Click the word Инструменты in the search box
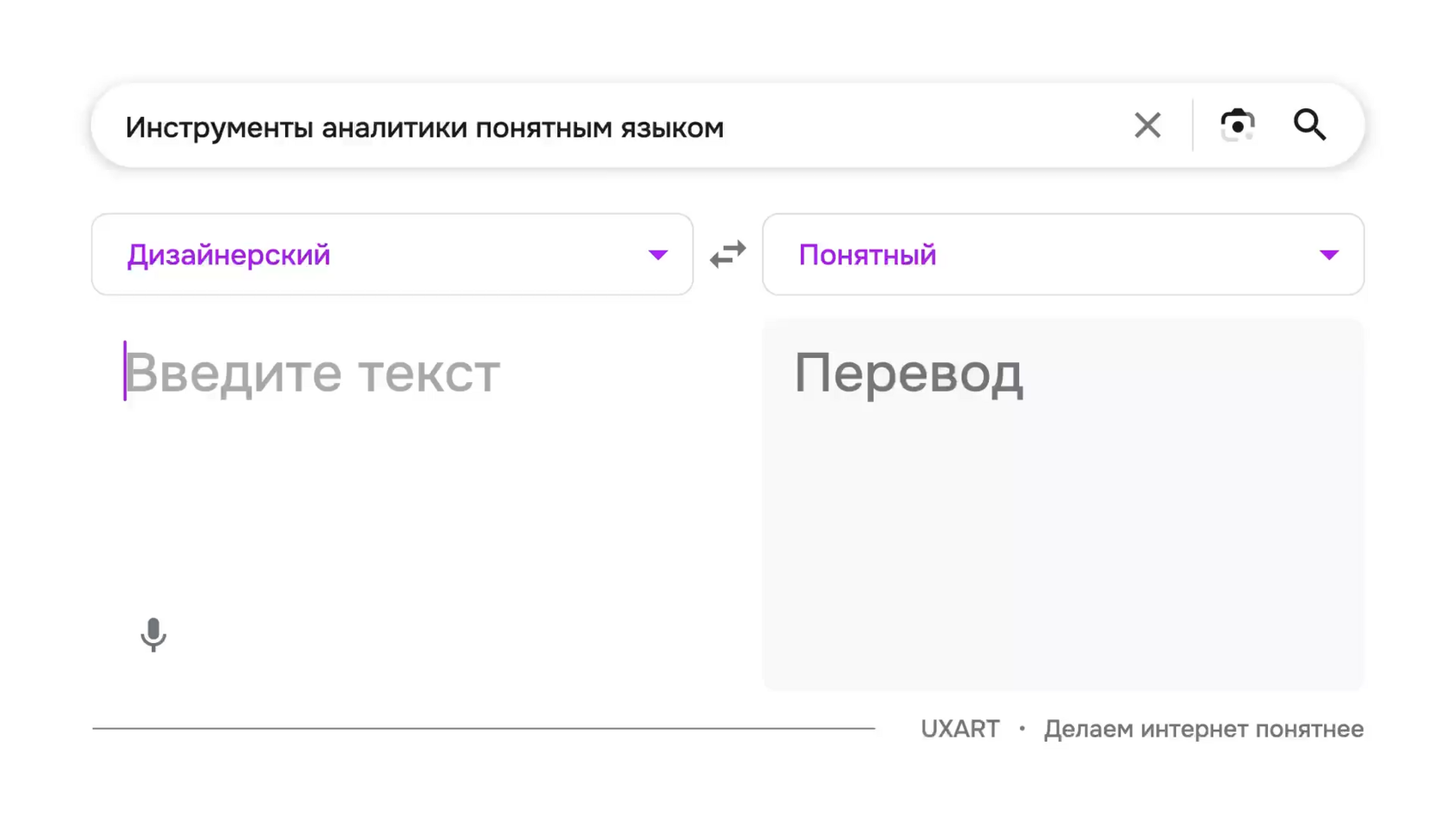The height and width of the screenshot is (819, 1456). [218, 127]
